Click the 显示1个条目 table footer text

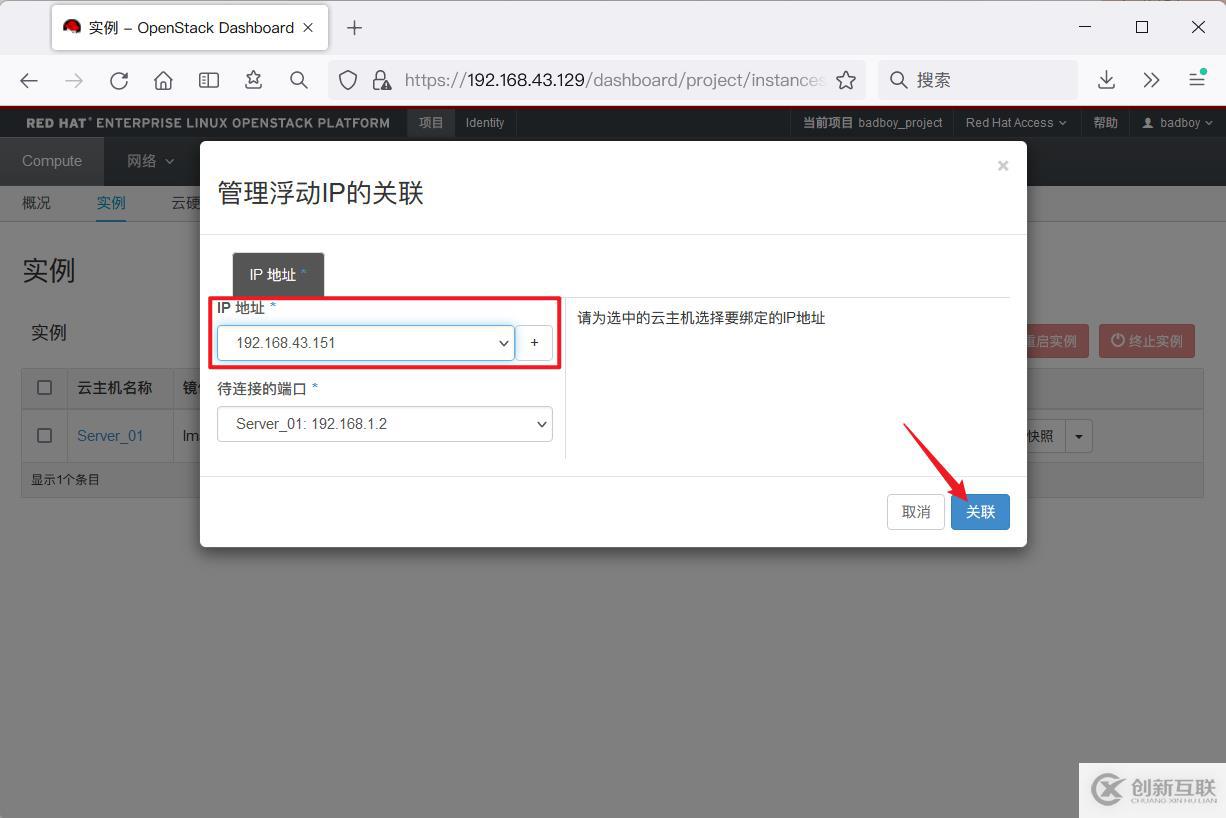click(65, 480)
